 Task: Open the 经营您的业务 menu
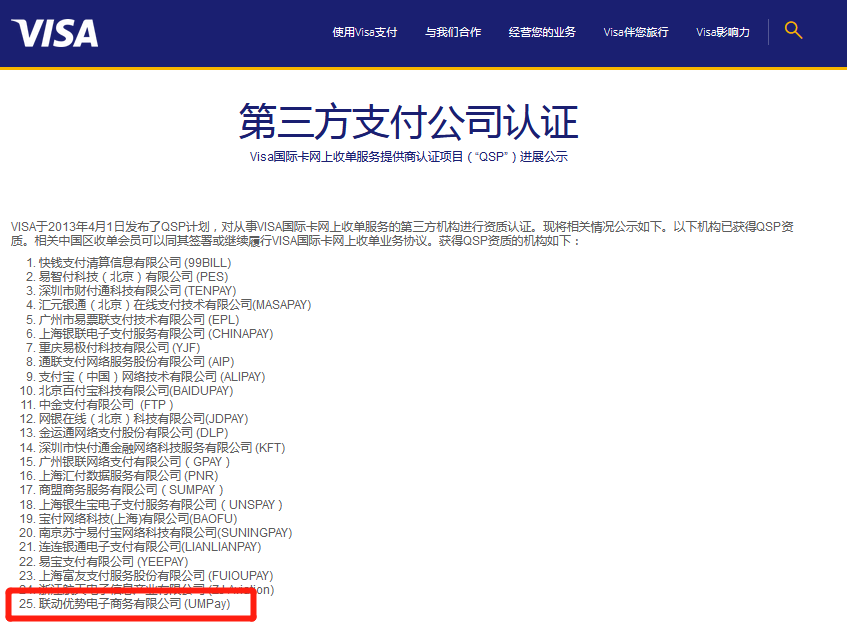542,31
